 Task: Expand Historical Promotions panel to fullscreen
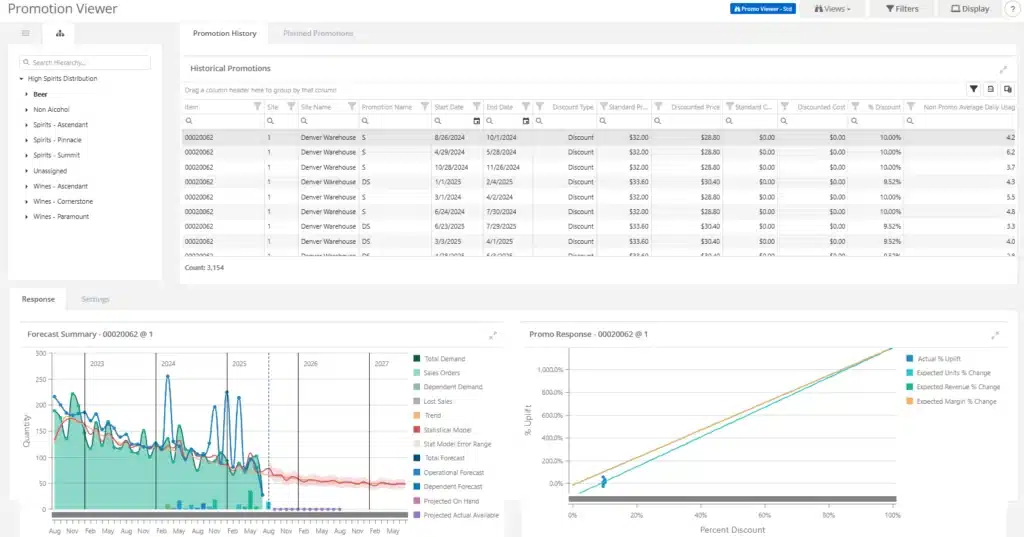click(x=1003, y=69)
